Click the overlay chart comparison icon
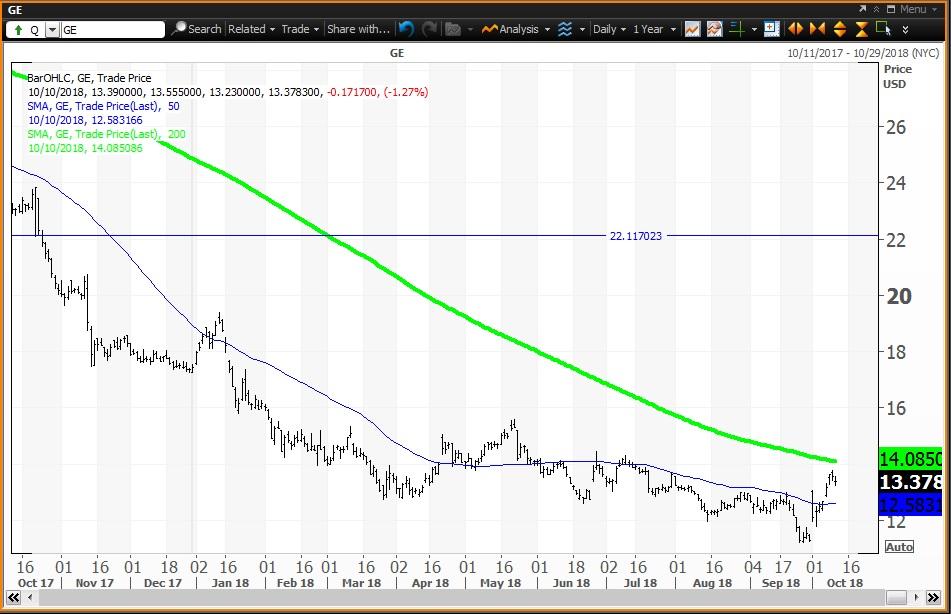Screen dimensions: 951x614 pyautogui.click(x=714, y=29)
